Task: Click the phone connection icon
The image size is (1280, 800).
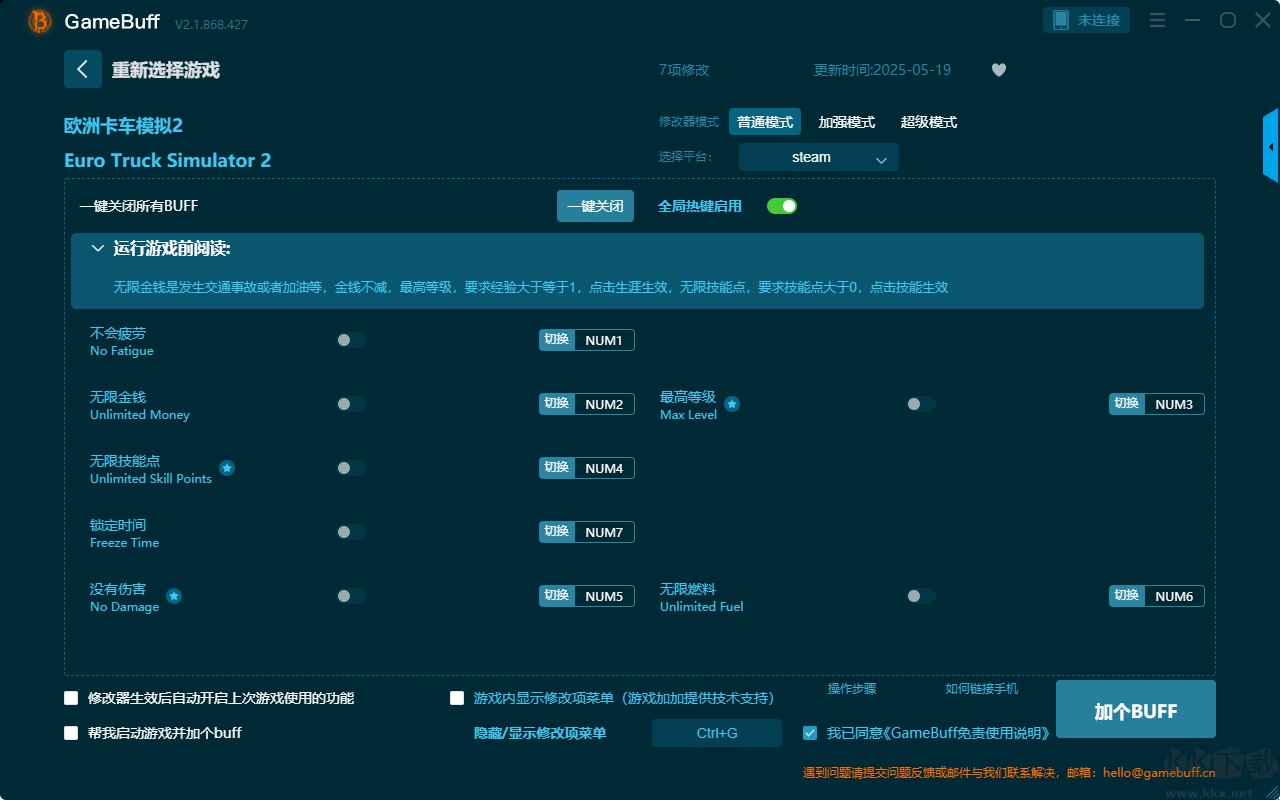Action: pos(1061,20)
